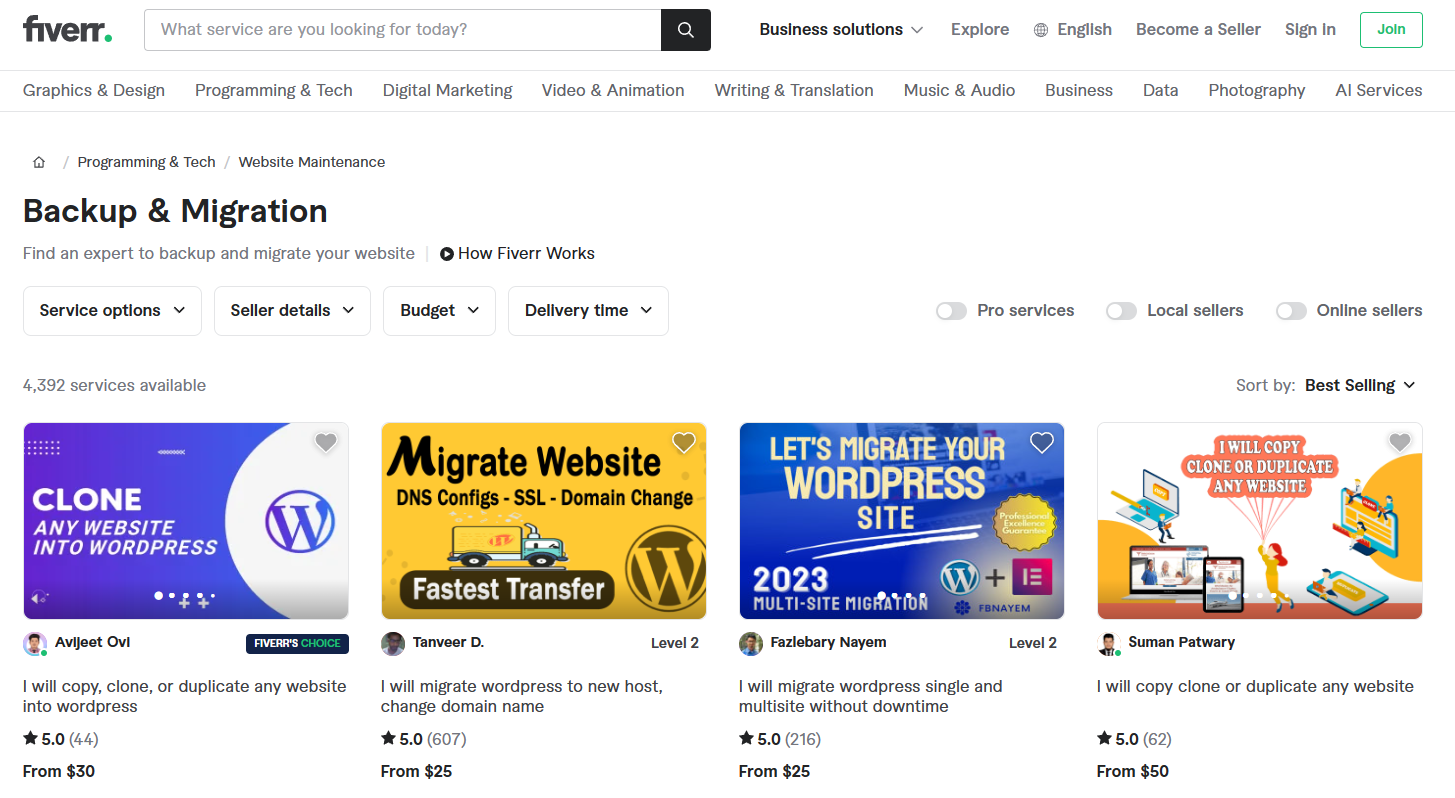Open Sort by Best Selling dropdown
The width and height of the screenshot is (1455, 798).
point(1360,386)
